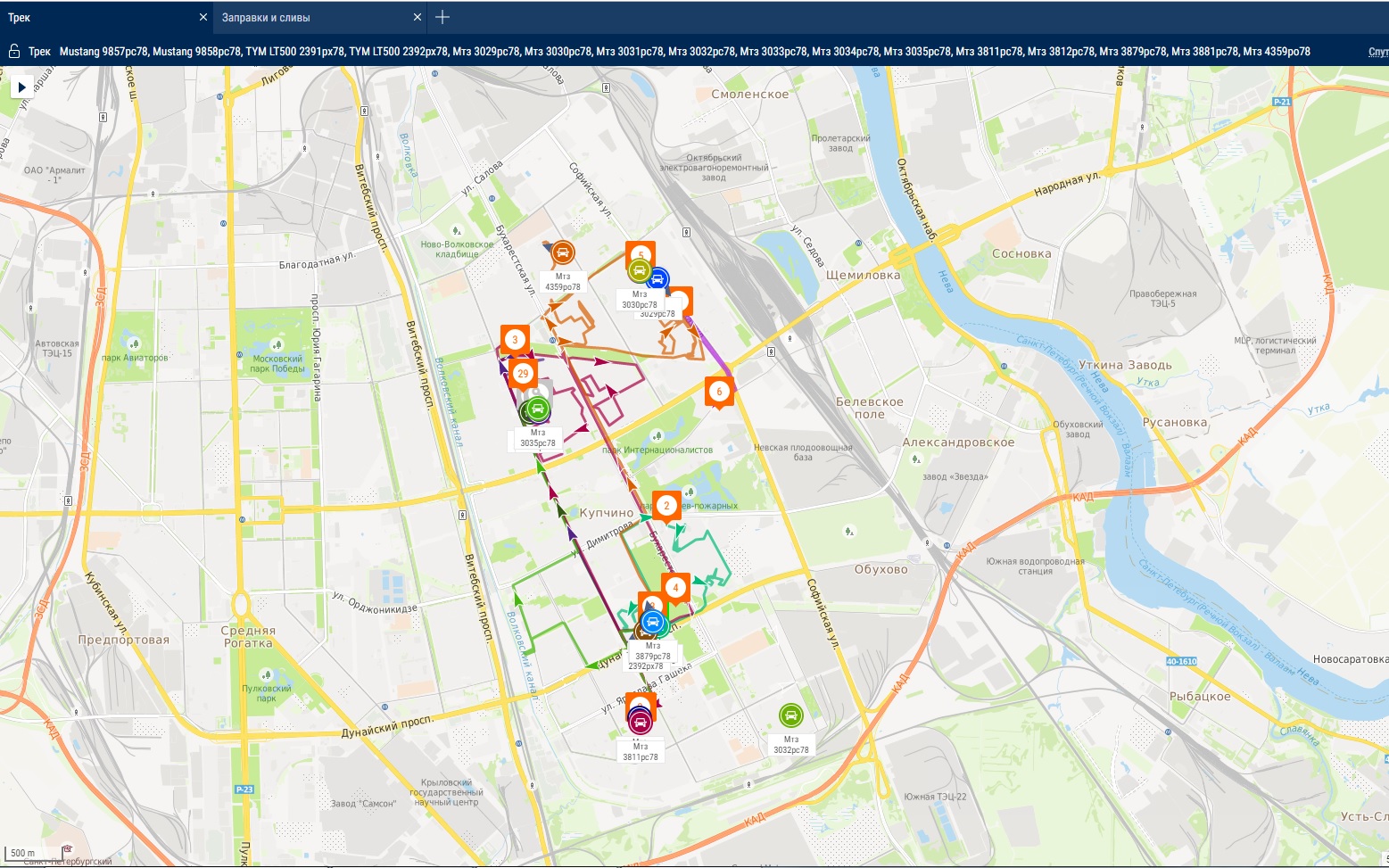Click Мтз 3812рс78 in the track header
The height and width of the screenshot is (868, 1389).
pyautogui.click(x=1061, y=52)
